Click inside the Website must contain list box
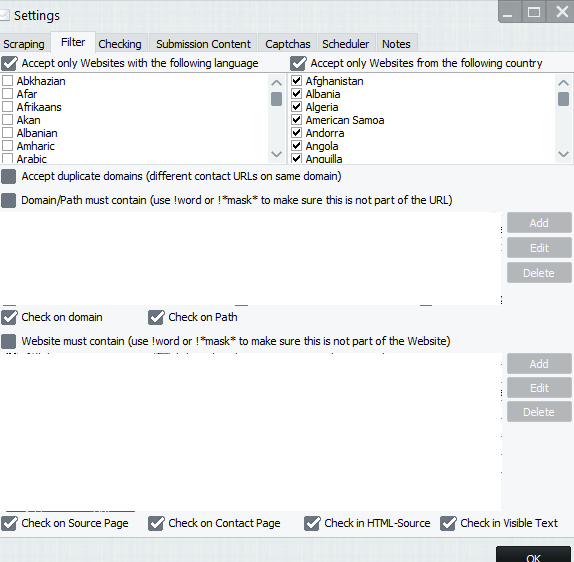This screenshot has width=574, height=562. click(251, 432)
